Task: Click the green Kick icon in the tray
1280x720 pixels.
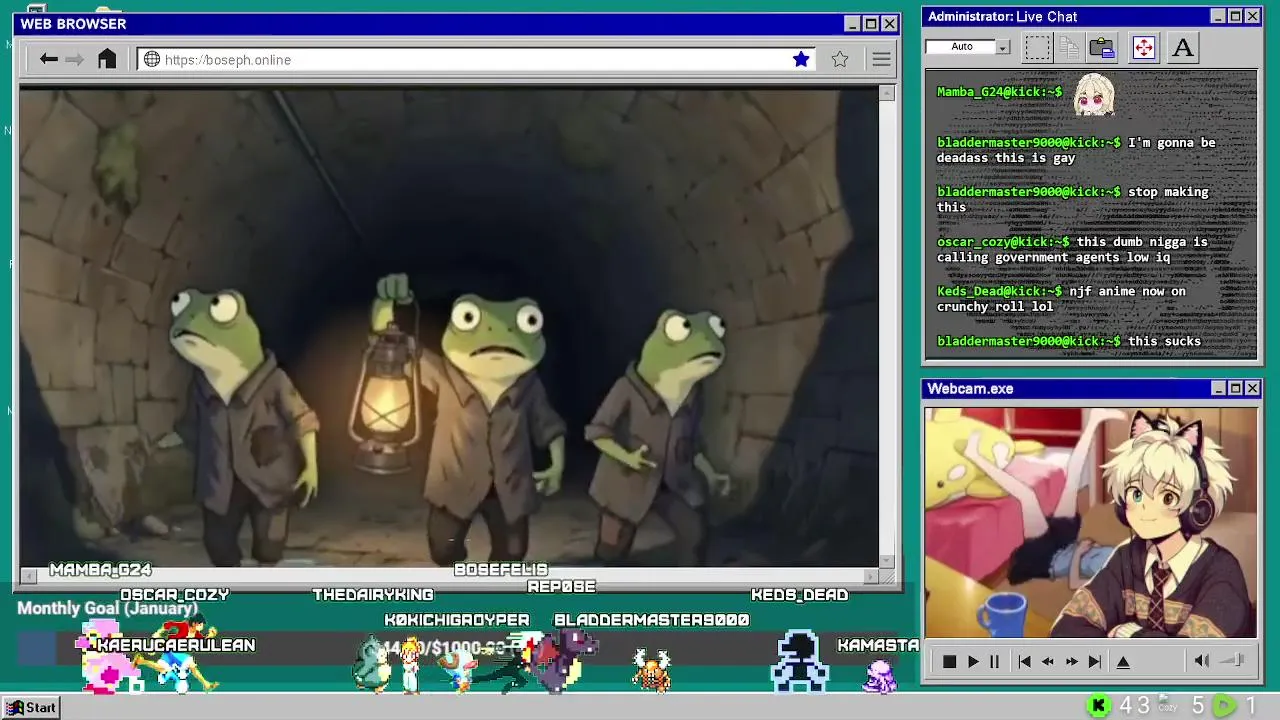Action: point(1098,706)
